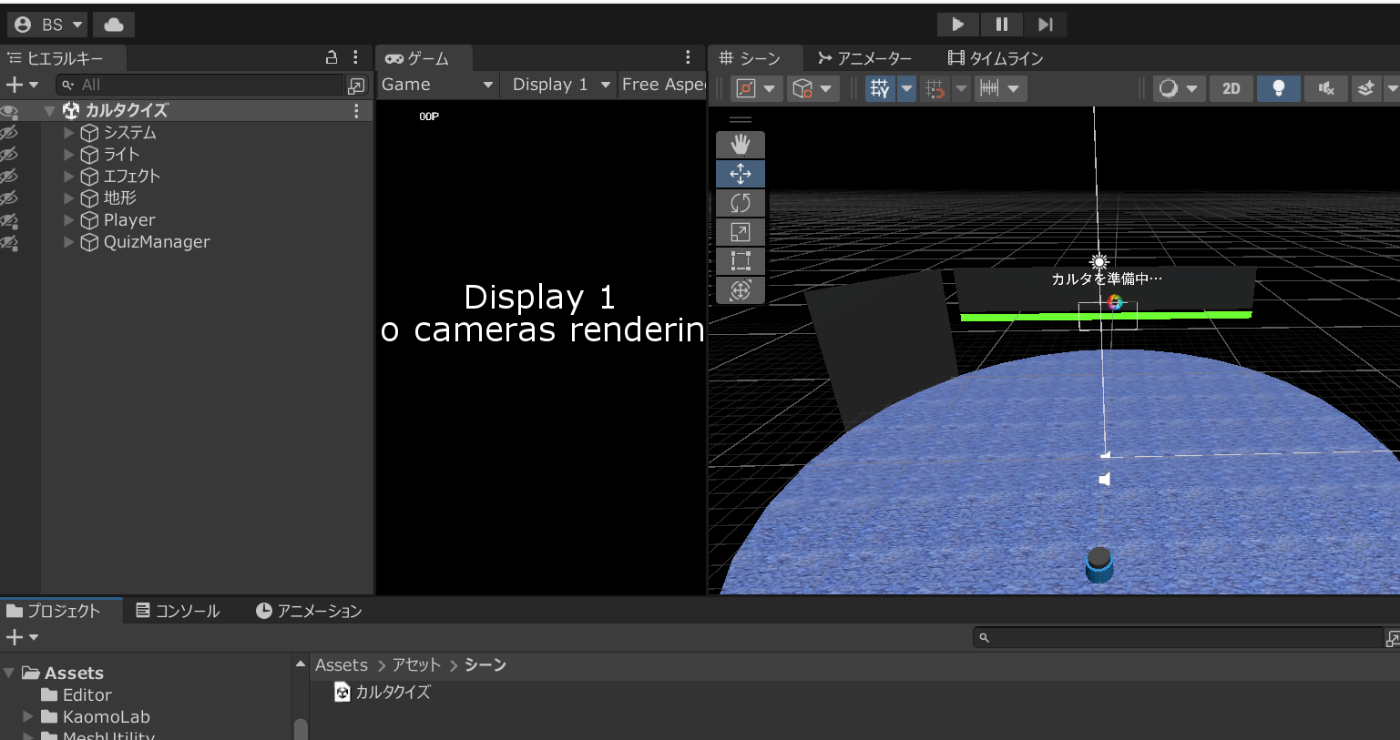Advance one frame with the Step button
This screenshot has height=740, width=1400.
tap(1045, 24)
